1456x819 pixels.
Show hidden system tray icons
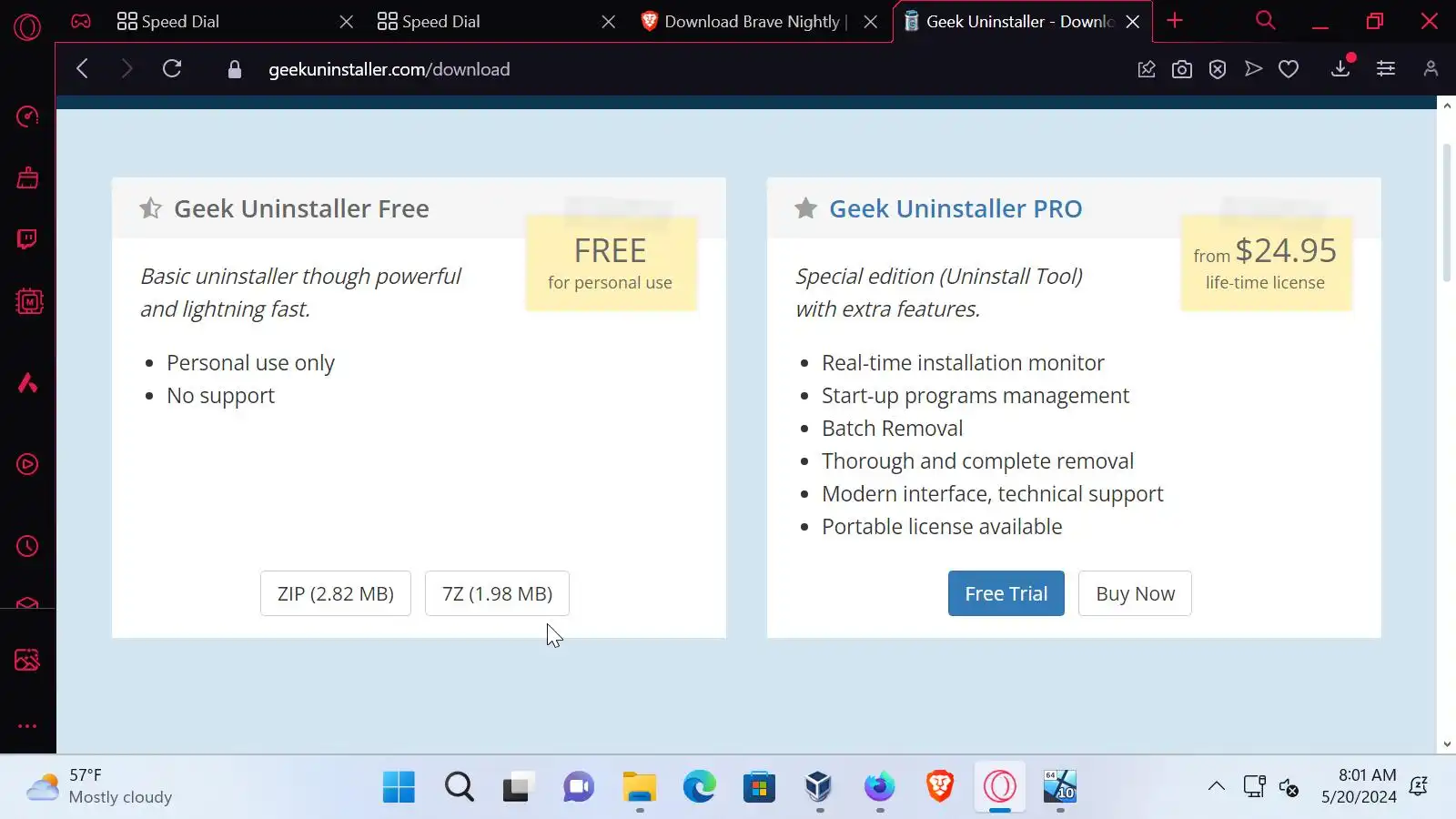[1216, 786]
